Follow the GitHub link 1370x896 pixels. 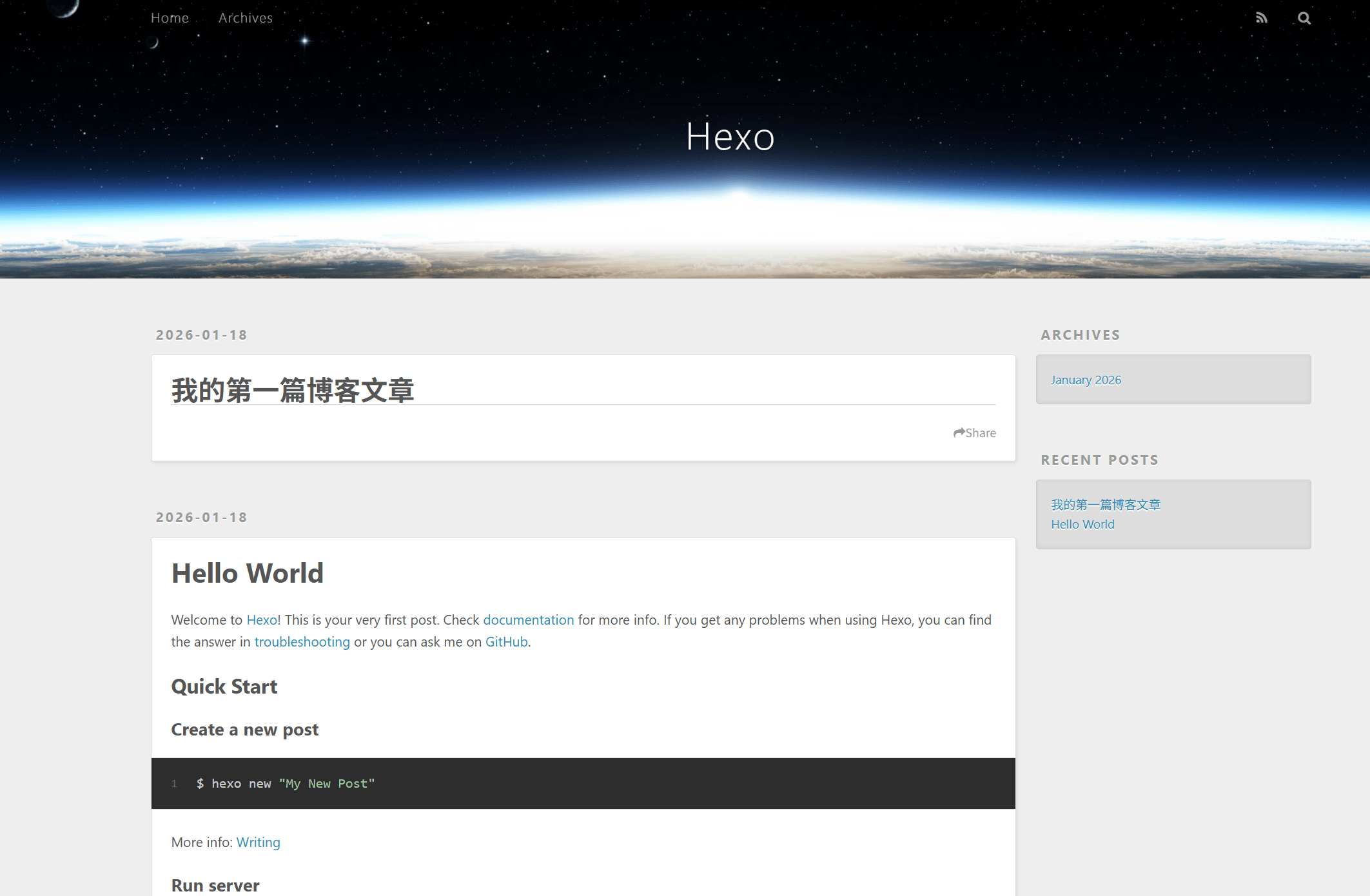pos(506,641)
